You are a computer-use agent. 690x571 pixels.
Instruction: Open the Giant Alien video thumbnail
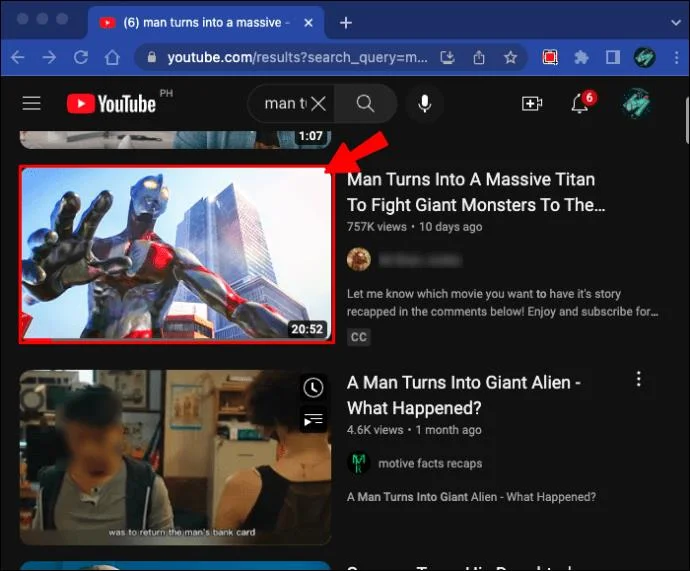click(175, 458)
